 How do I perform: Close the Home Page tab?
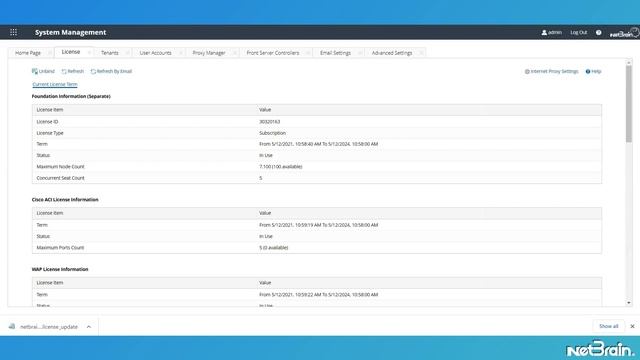[49, 53]
